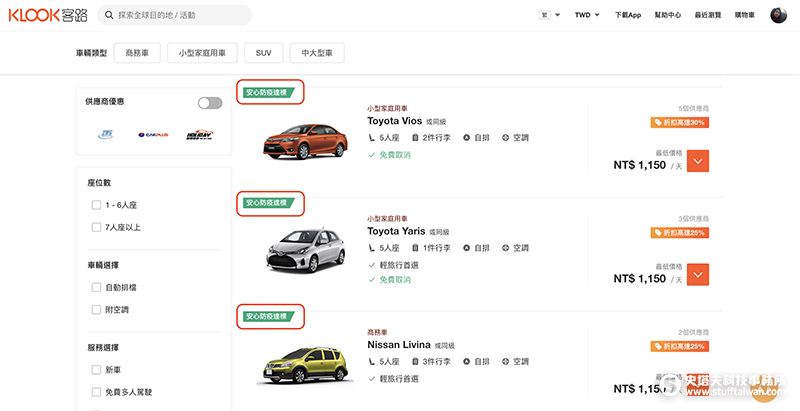Click the Toyota Yaris air-conditioning icon
This screenshot has height=411, width=800.
(x=506, y=248)
